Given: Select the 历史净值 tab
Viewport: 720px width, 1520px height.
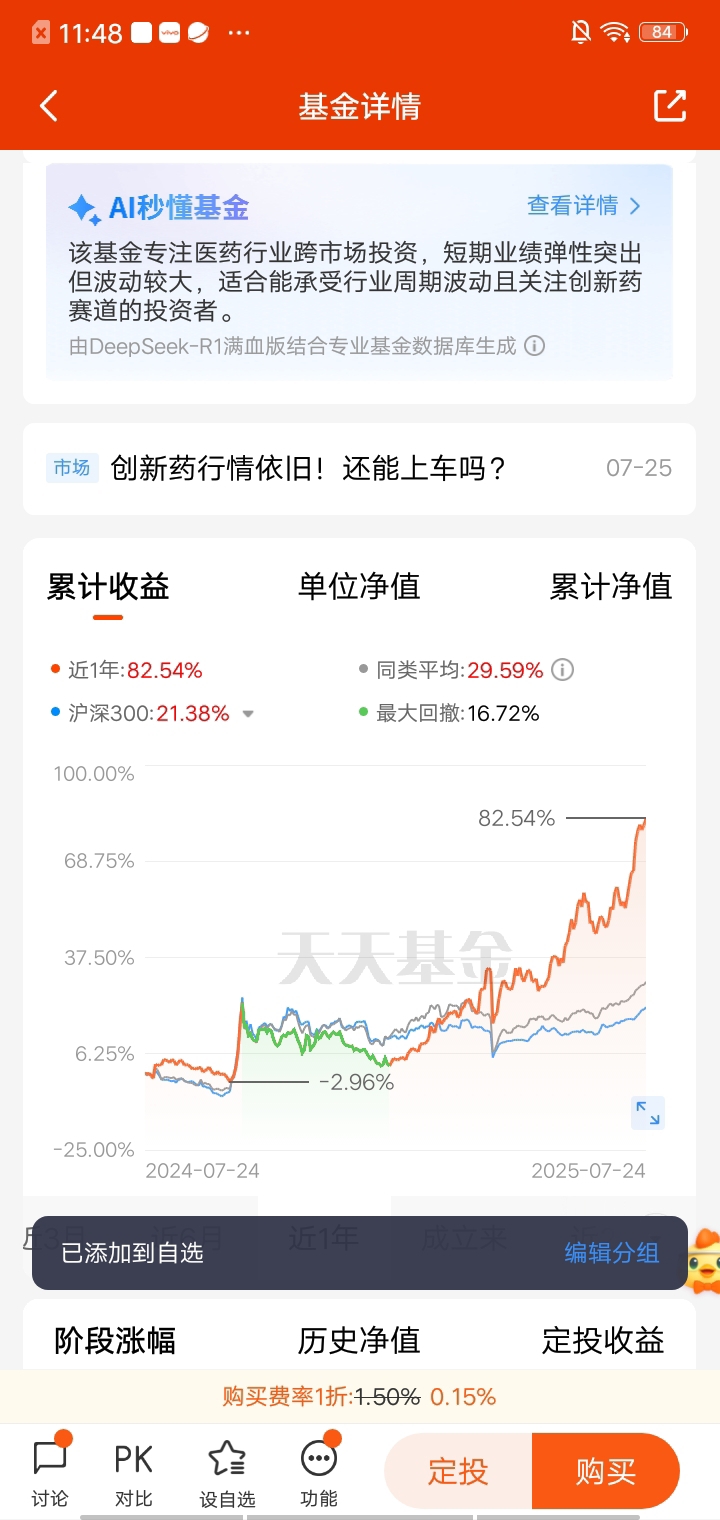Looking at the screenshot, I should [x=359, y=1340].
